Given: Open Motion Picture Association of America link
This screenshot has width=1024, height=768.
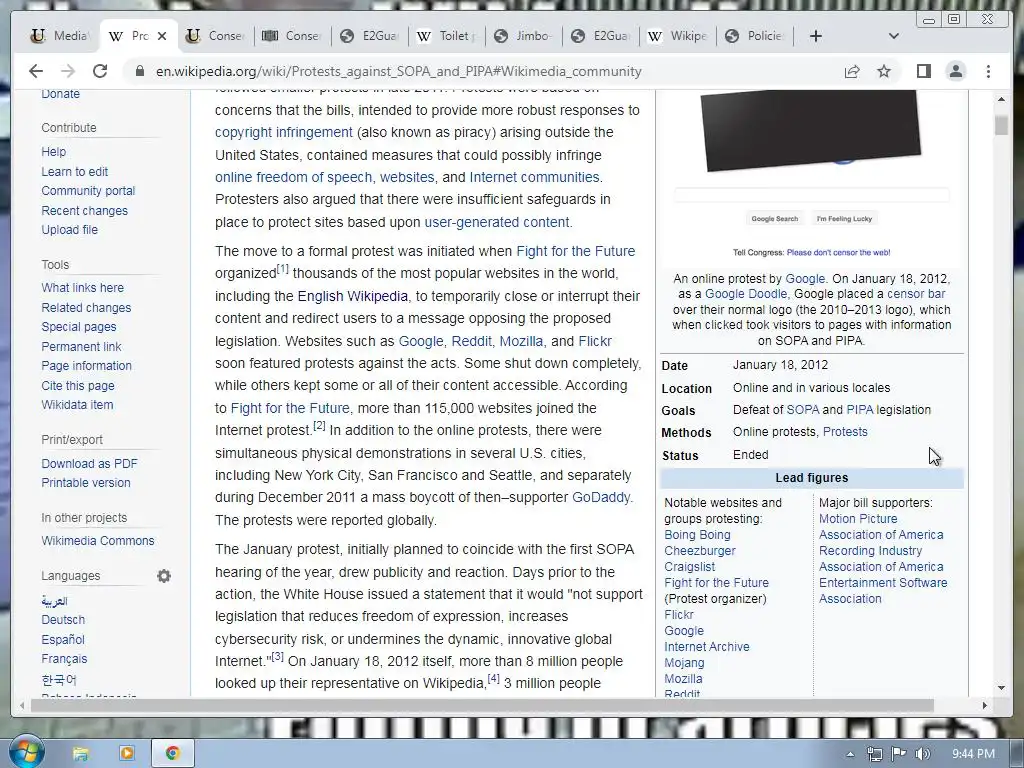Looking at the screenshot, I should tap(881, 527).
